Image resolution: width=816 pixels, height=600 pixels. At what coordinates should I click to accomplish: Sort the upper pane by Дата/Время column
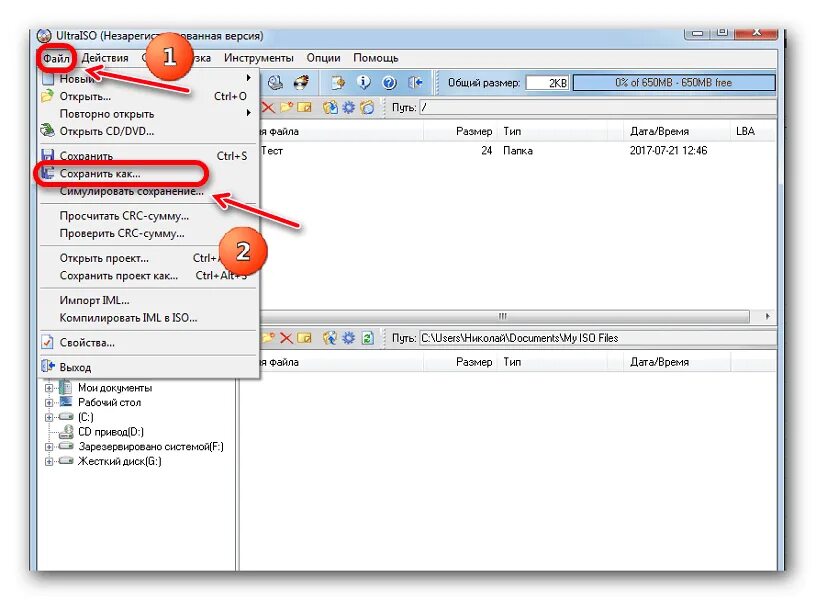[677, 131]
